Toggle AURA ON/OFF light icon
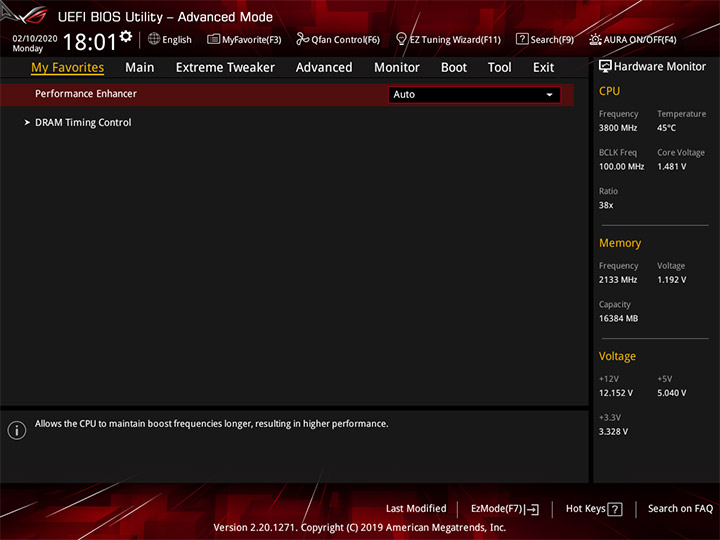720x540 pixels. 595,39
